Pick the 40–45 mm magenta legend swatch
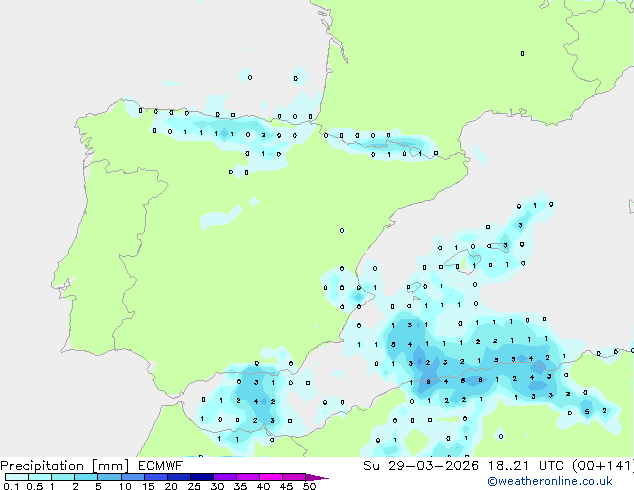634x490 pixels. [271, 477]
